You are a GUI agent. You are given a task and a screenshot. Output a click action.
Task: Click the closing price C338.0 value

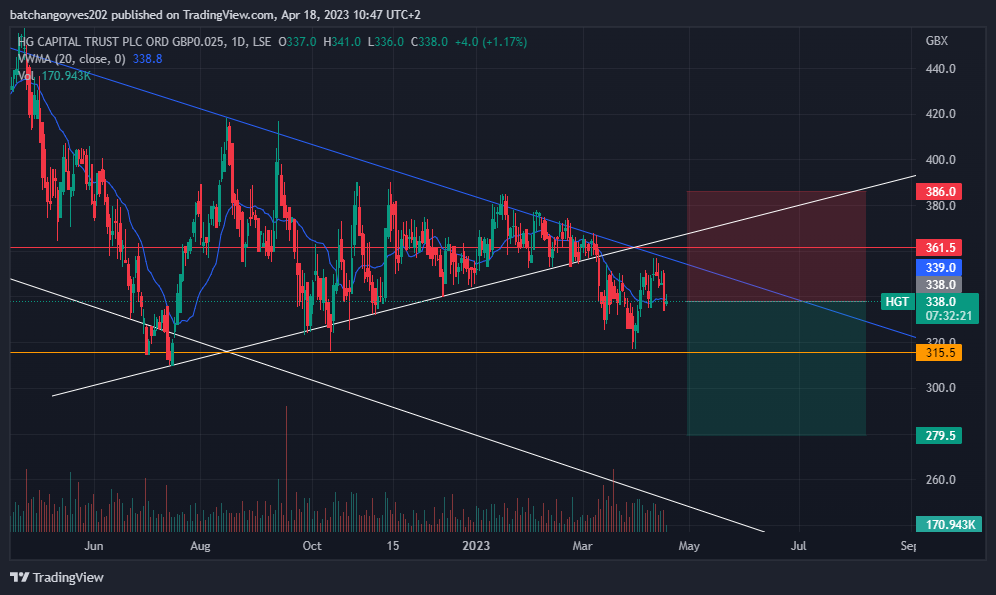(429, 42)
